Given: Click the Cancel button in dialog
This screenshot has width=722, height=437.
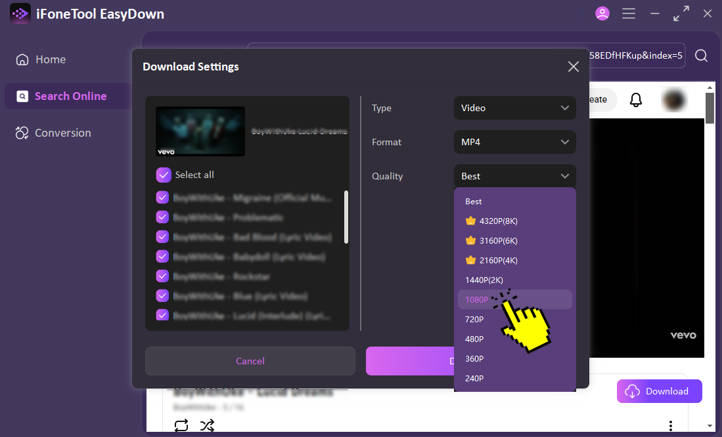Looking at the screenshot, I should (x=250, y=361).
